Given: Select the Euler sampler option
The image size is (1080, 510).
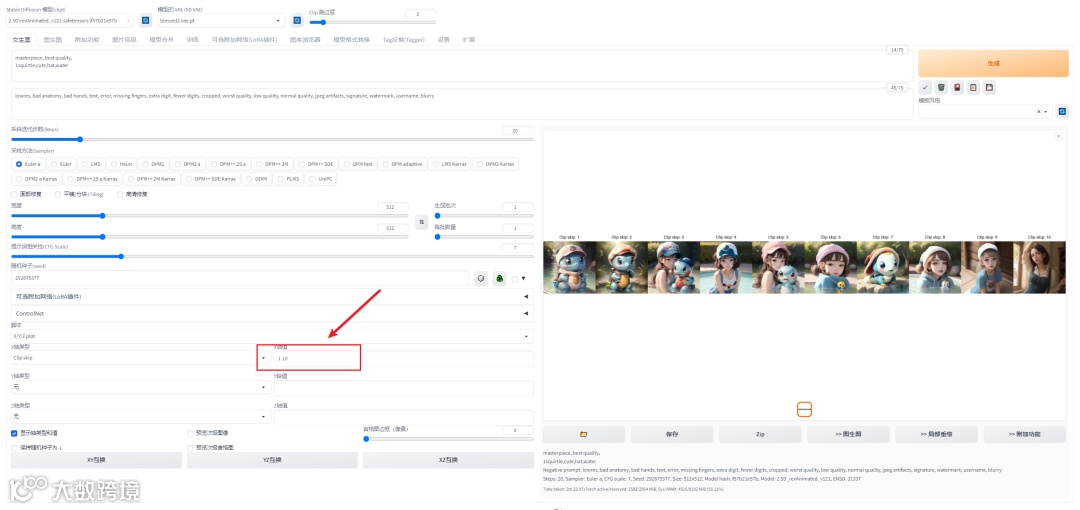Looking at the screenshot, I should (61, 164).
